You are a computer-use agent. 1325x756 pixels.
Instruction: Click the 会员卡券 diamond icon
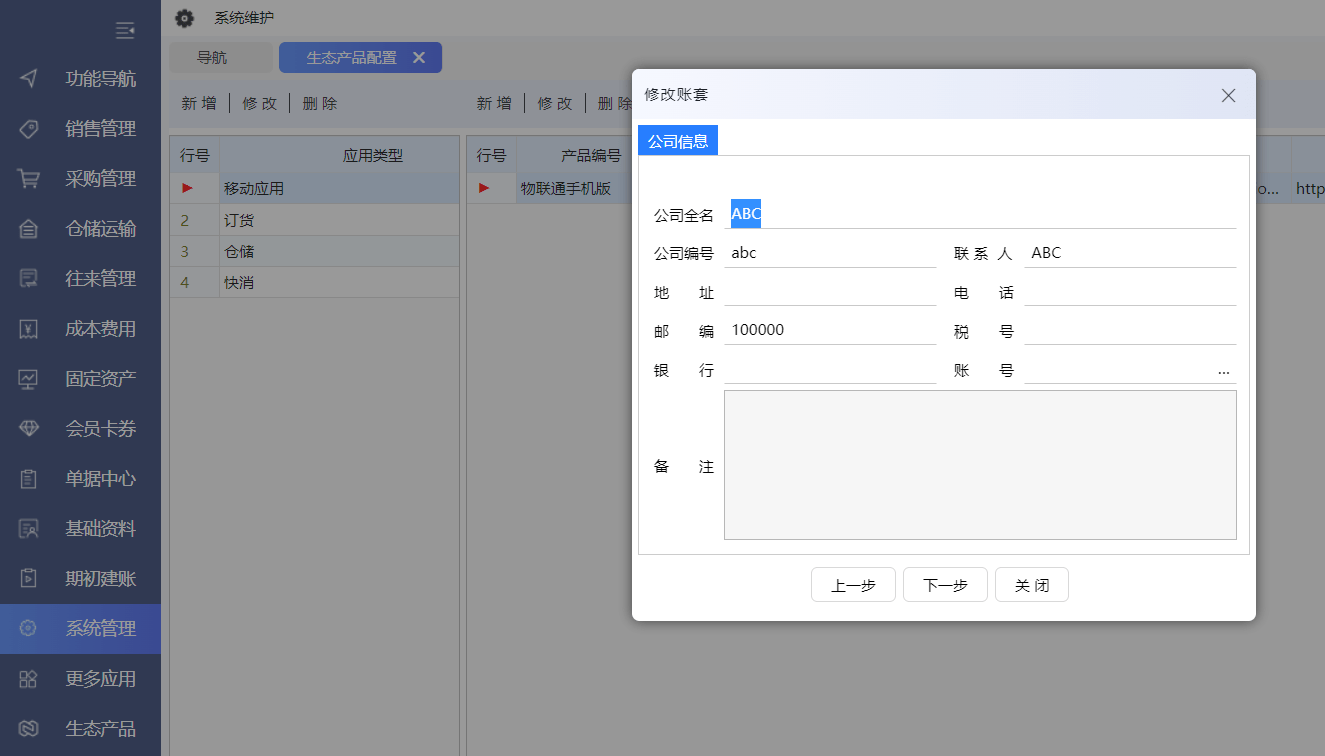(x=29, y=429)
